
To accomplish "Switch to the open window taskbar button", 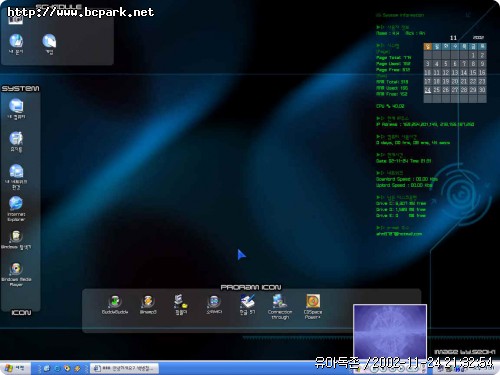I will [x=125, y=368].
